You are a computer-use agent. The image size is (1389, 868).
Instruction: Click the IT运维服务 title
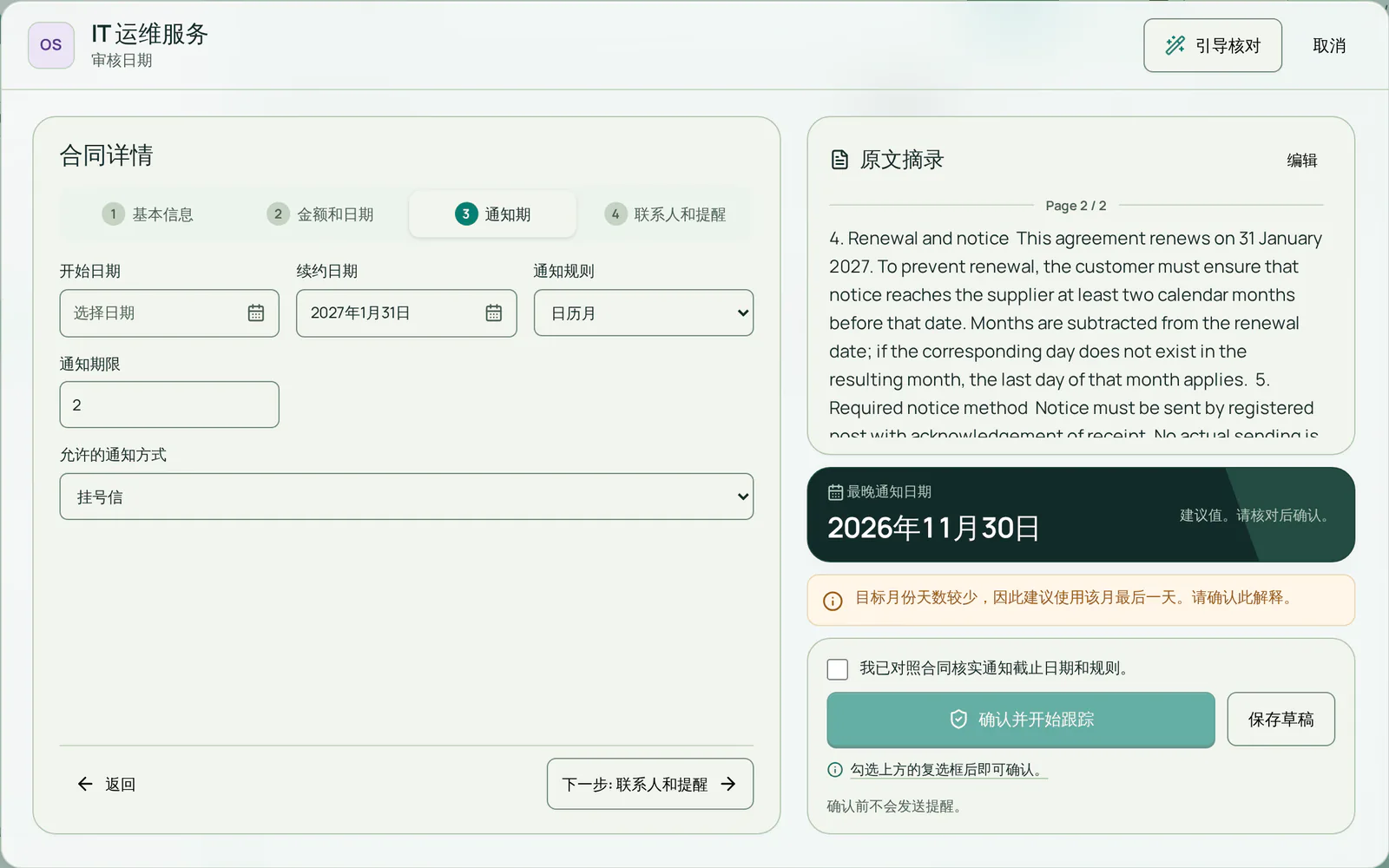click(x=150, y=34)
